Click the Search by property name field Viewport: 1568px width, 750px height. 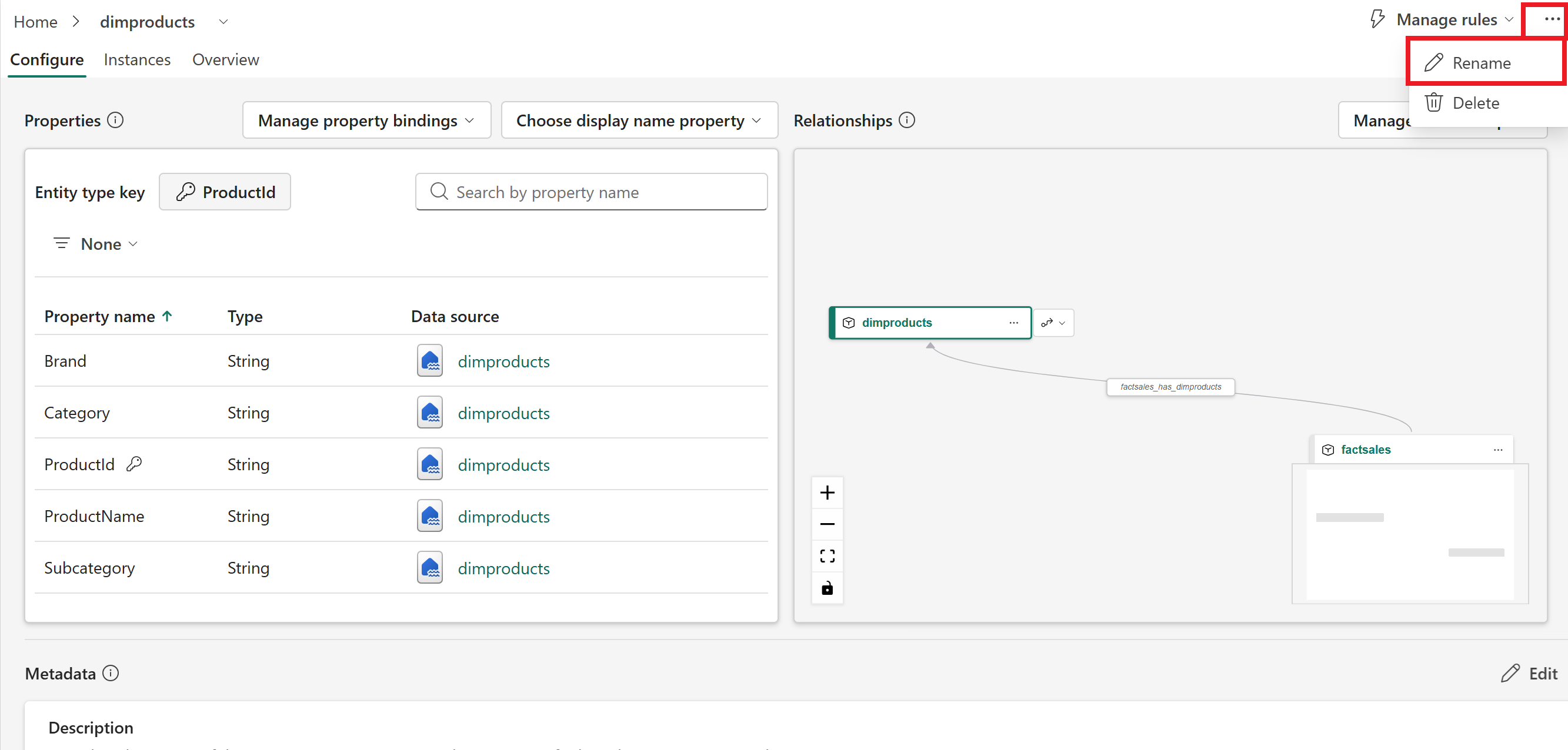(x=591, y=192)
